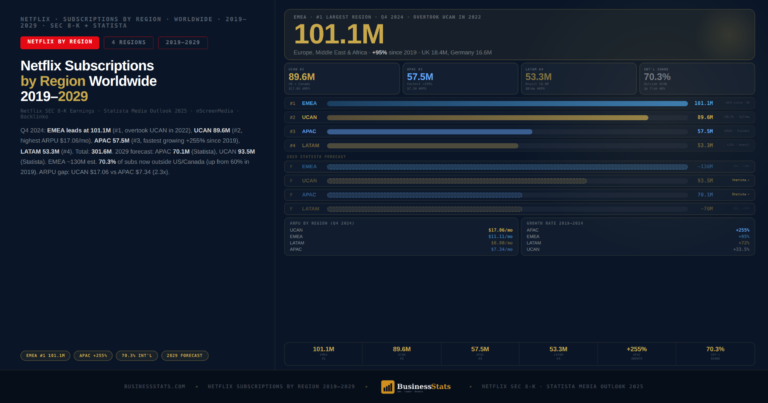This screenshot has height=403, width=768.
Task: Click the 70.1M APAC forecast value
Action: pos(705,195)
